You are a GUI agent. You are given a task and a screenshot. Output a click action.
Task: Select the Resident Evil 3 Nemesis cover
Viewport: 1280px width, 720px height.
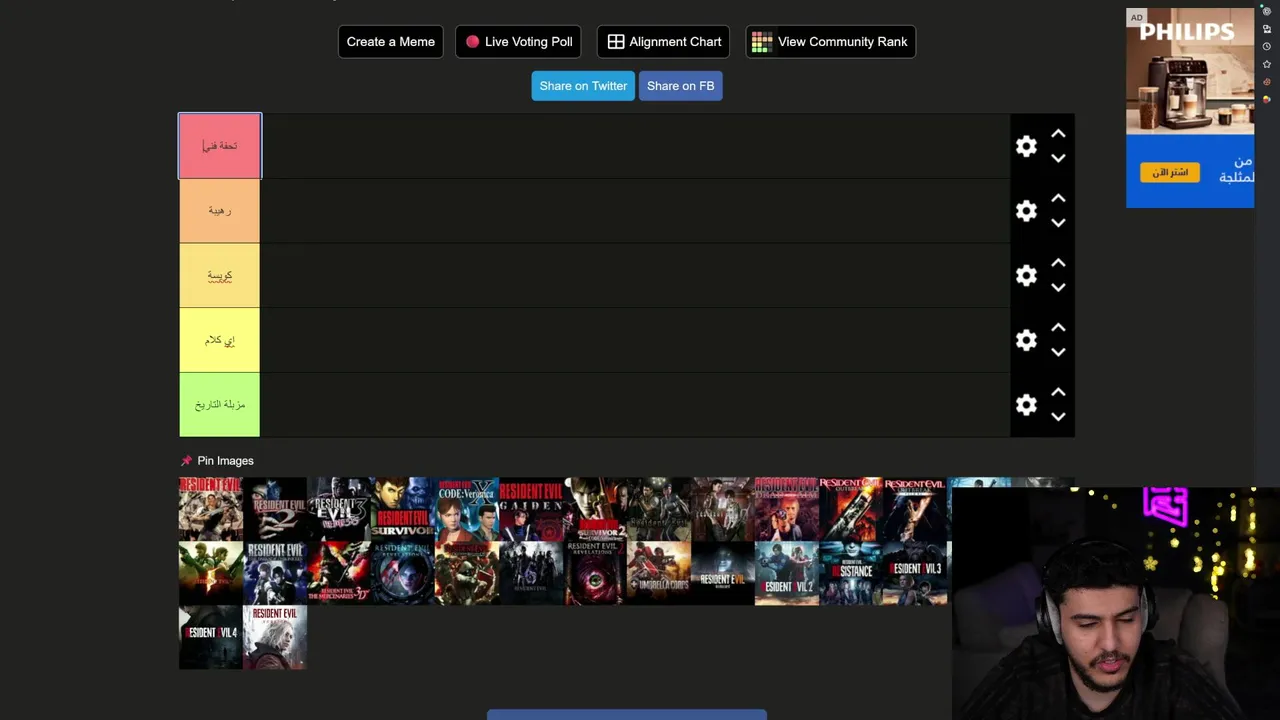click(339, 509)
